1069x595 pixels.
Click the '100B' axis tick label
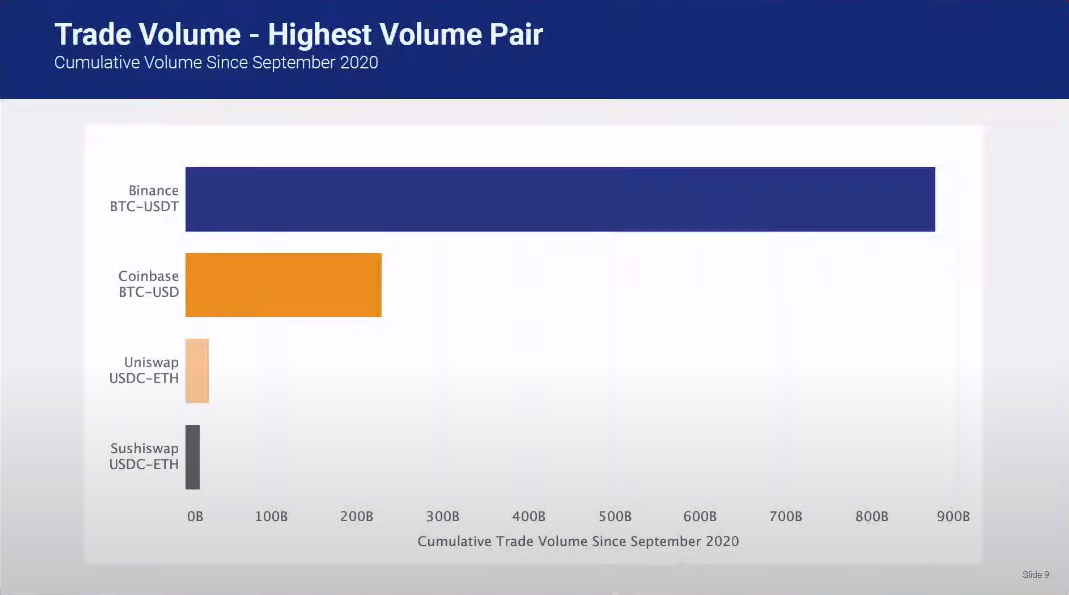(271, 517)
